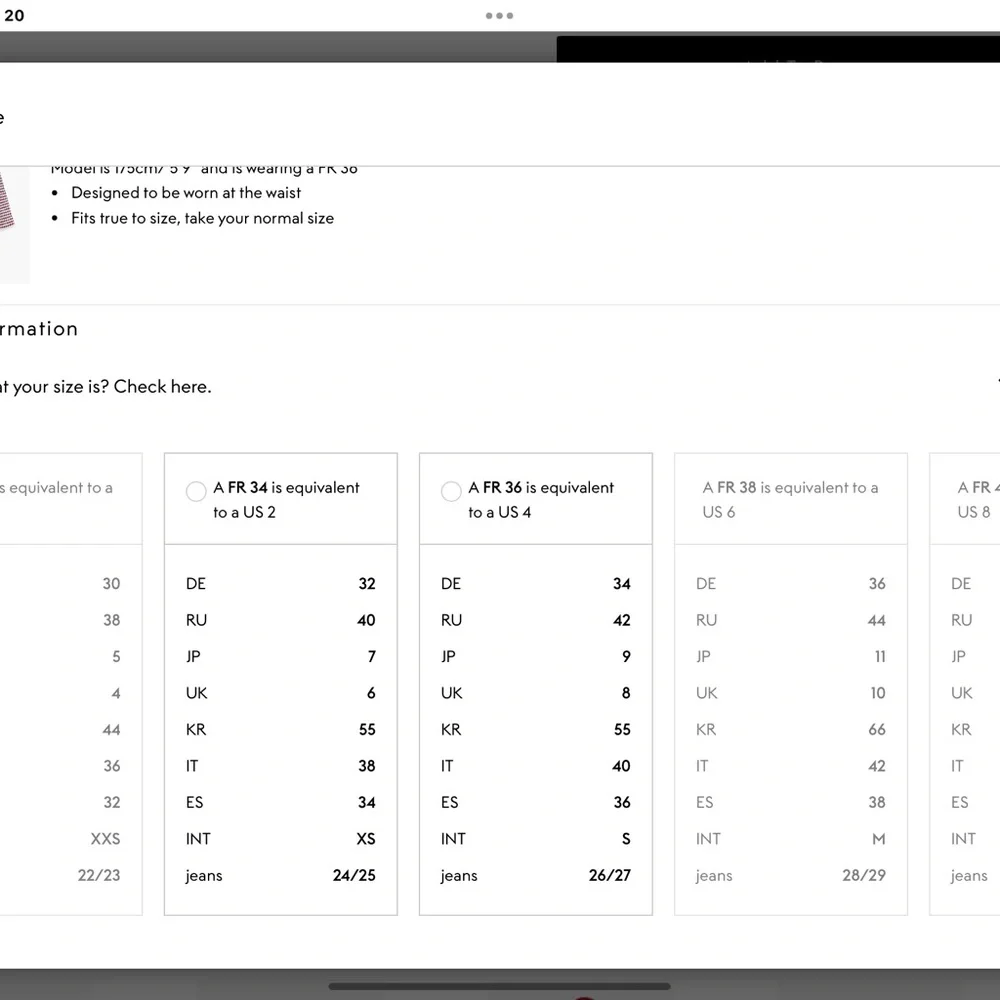Viewport: 1000px width, 1000px height.
Task: Click the DE label in the FR 34 card
Action: (x=196, y=584)
